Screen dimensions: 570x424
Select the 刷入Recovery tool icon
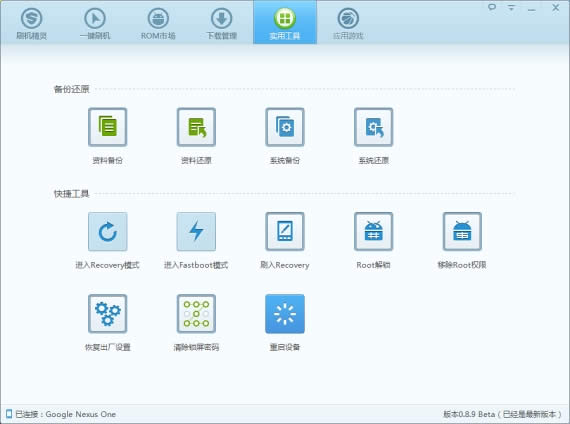[285, 232]
